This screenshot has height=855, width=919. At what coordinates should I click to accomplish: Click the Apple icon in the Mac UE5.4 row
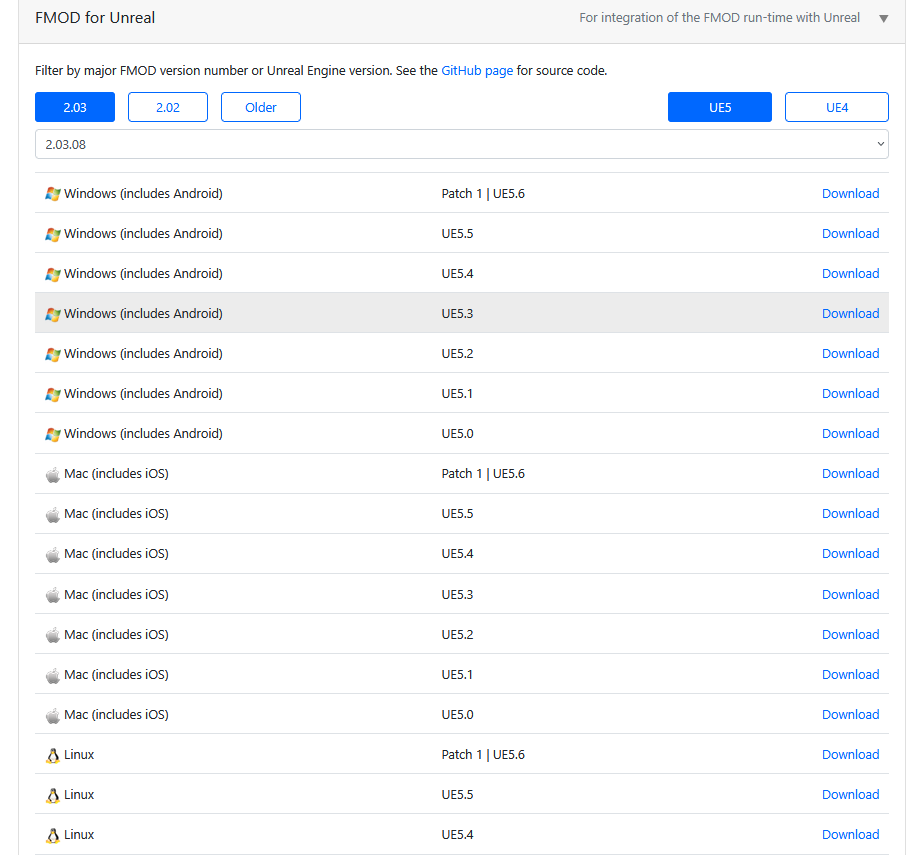click(x=53, y=554)
